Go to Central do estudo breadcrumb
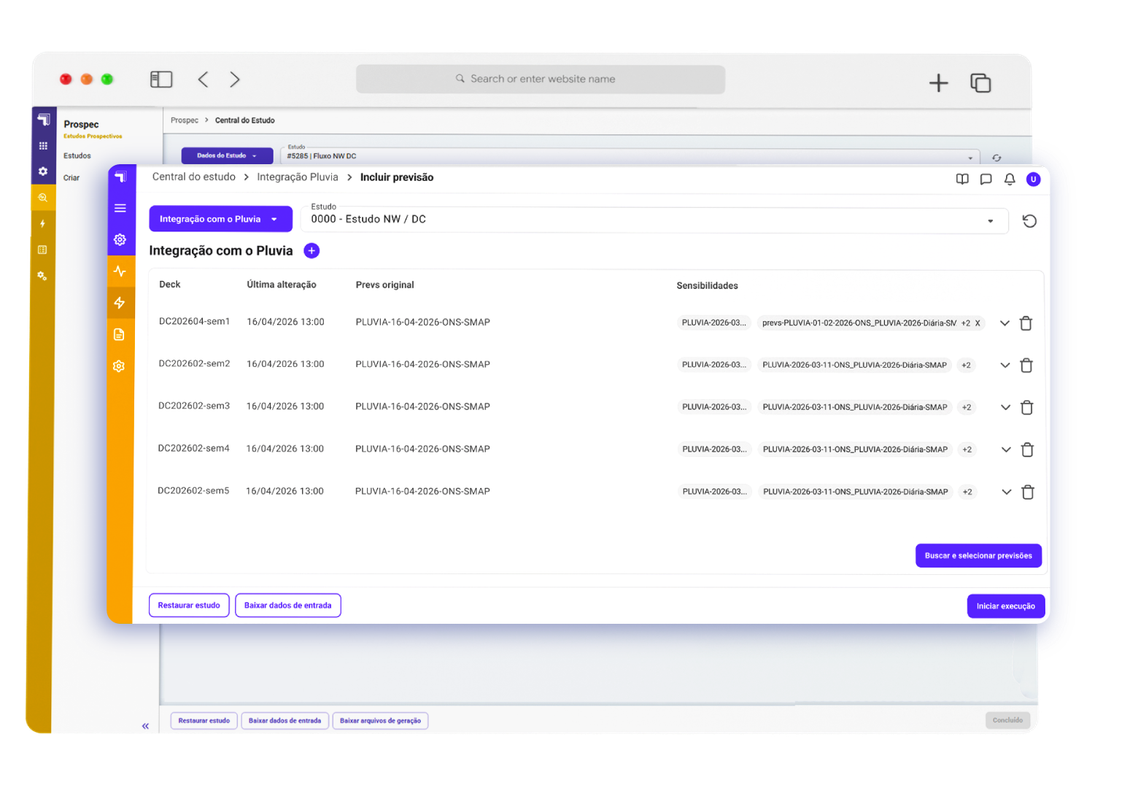Viewport: 1130px width, 788px height. 194,177
